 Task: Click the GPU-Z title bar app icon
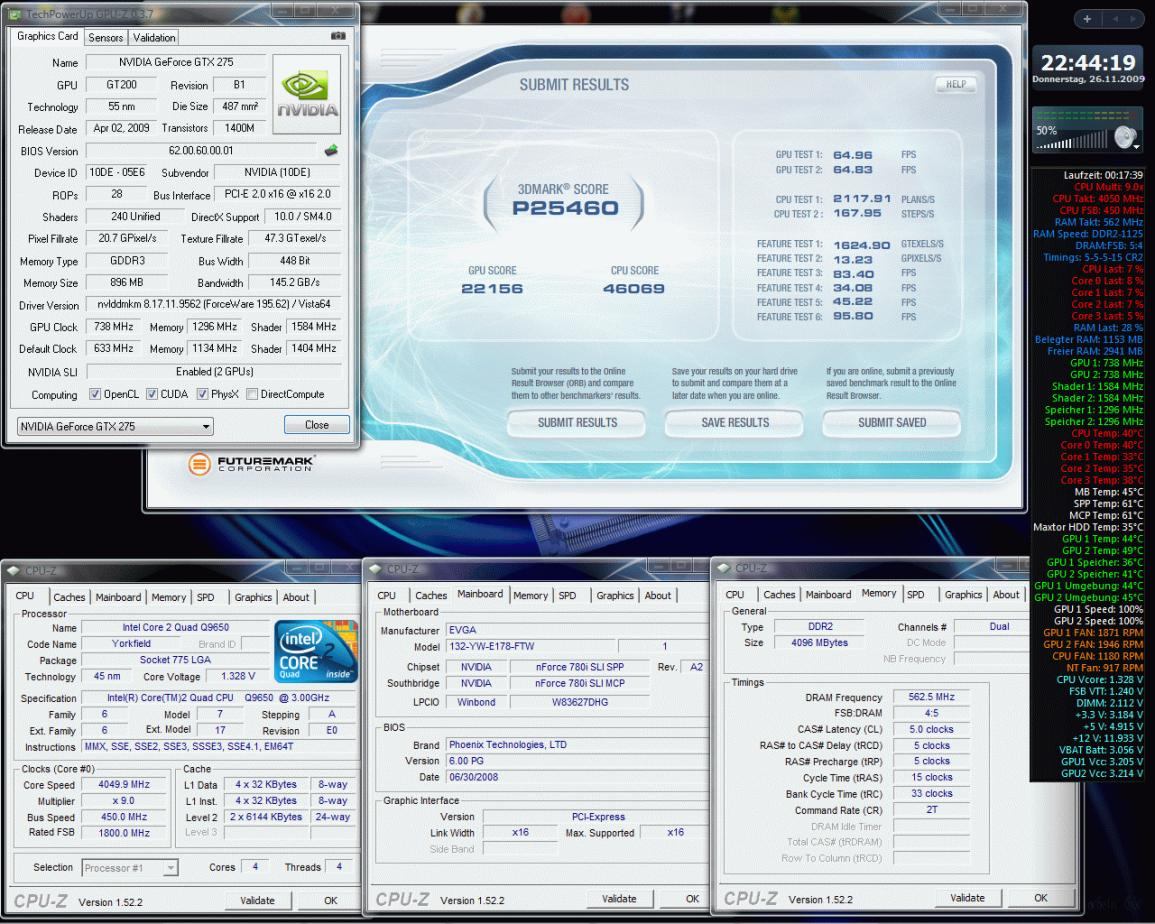click(x=15, y=14)
